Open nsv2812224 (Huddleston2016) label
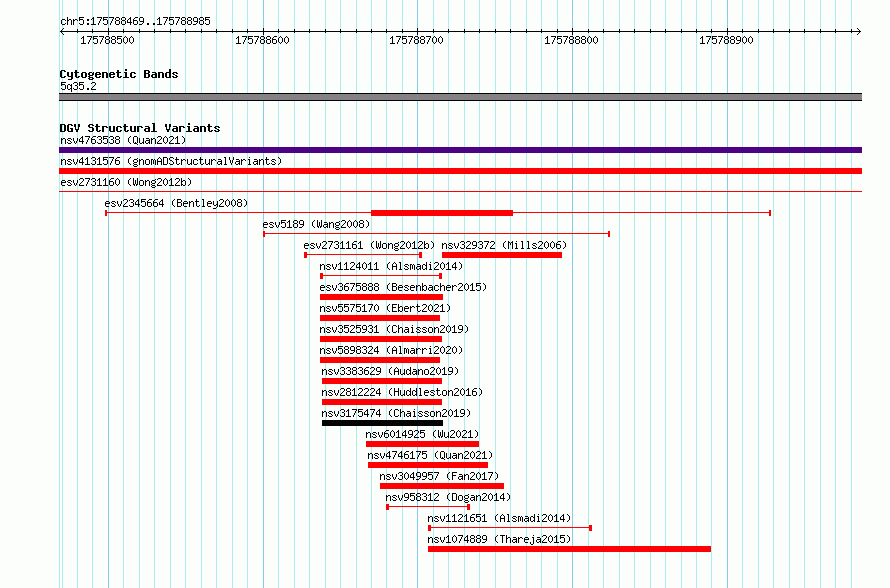The height and width of the screenshot is (588, 890). pyautogui.click(x=402, y=392)
